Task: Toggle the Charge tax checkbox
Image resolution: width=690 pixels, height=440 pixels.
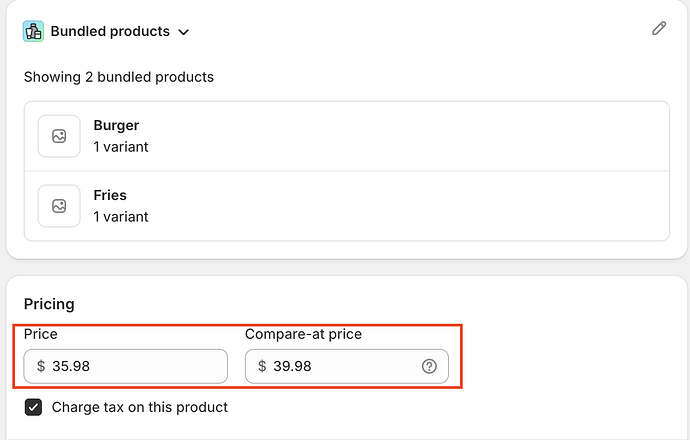Action: point(34,407)
